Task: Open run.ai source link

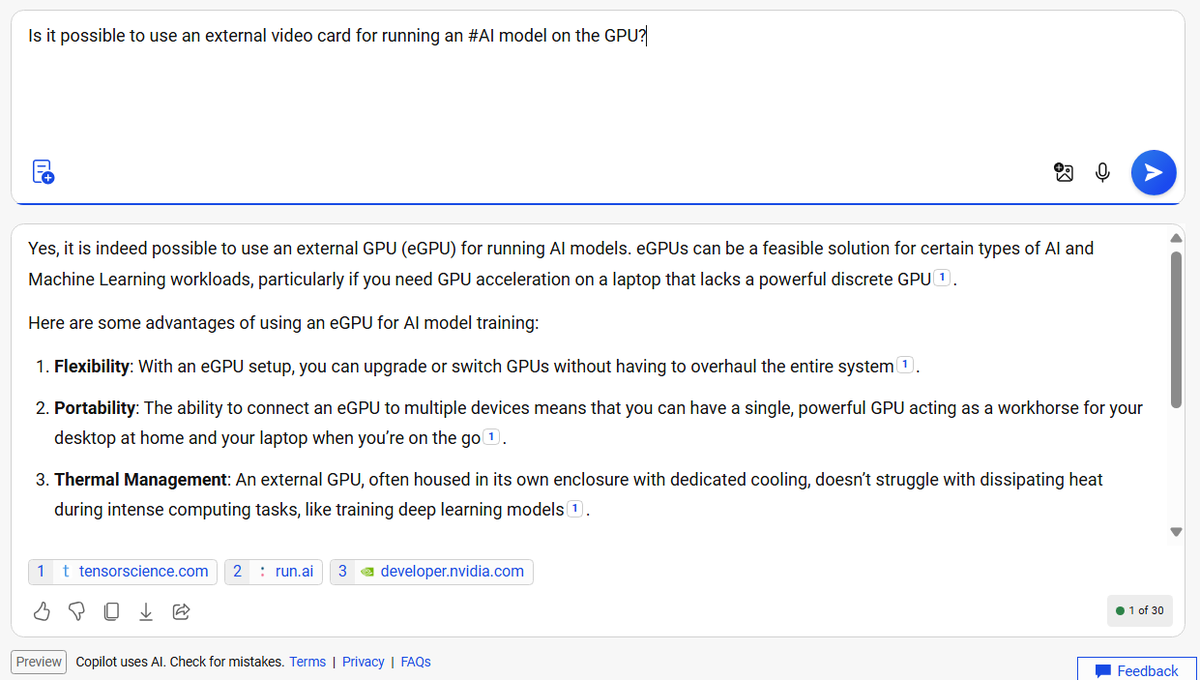Action: (274, 571)
